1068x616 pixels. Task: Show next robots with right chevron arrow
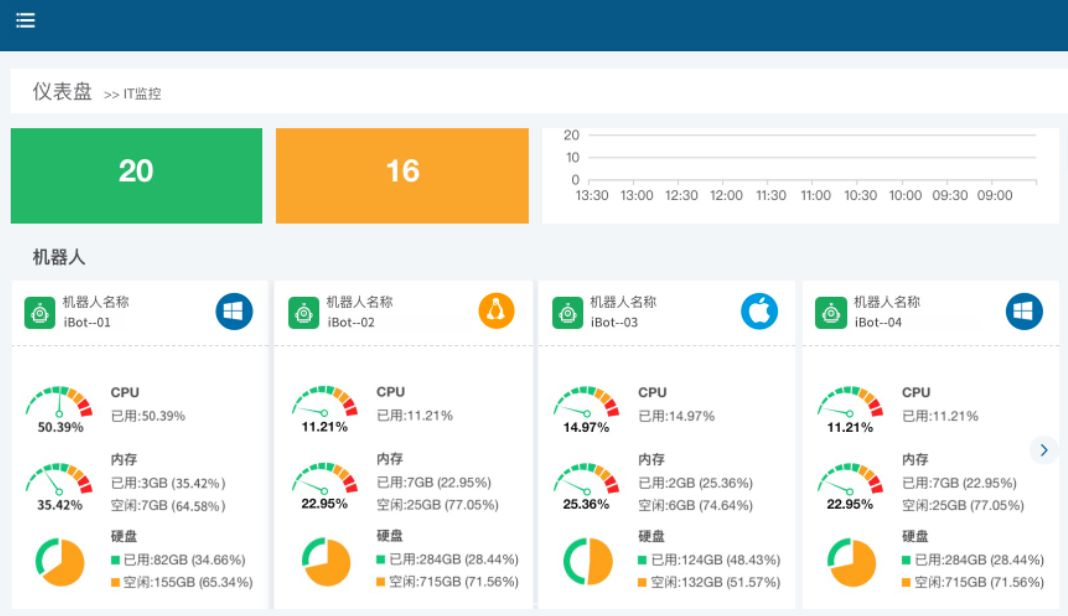pos(1043,450)
